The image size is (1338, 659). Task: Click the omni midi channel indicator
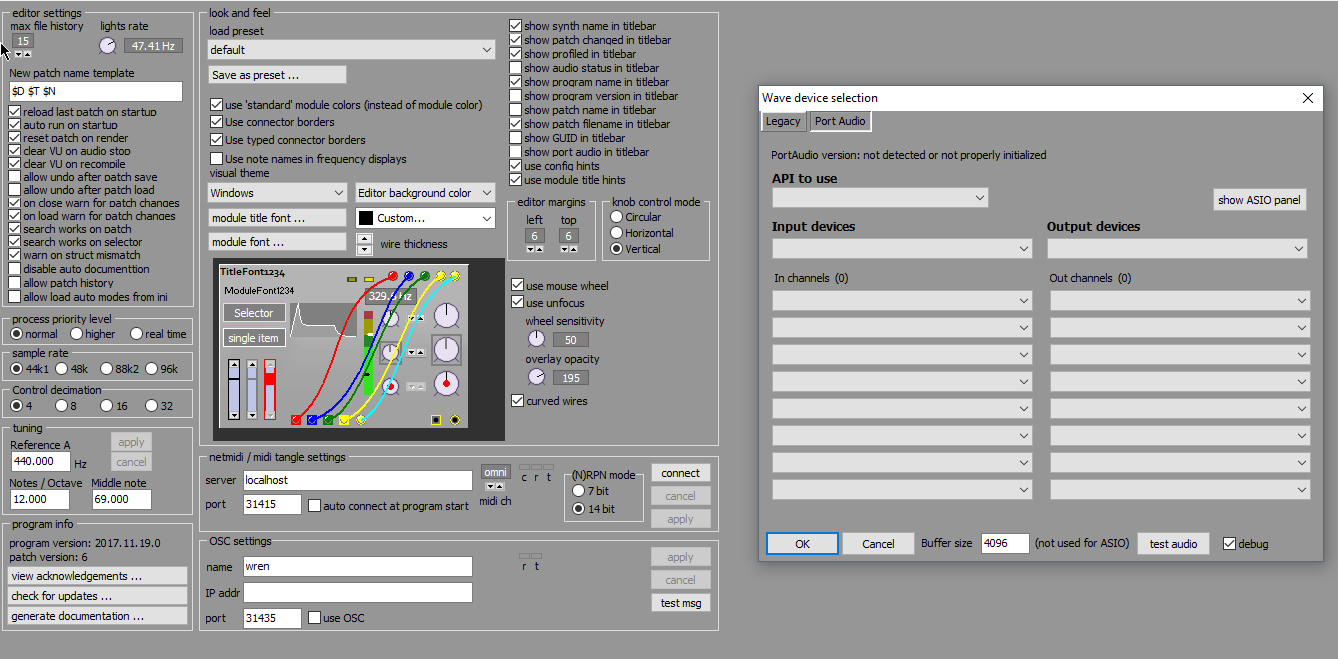(x=495, y=472)
